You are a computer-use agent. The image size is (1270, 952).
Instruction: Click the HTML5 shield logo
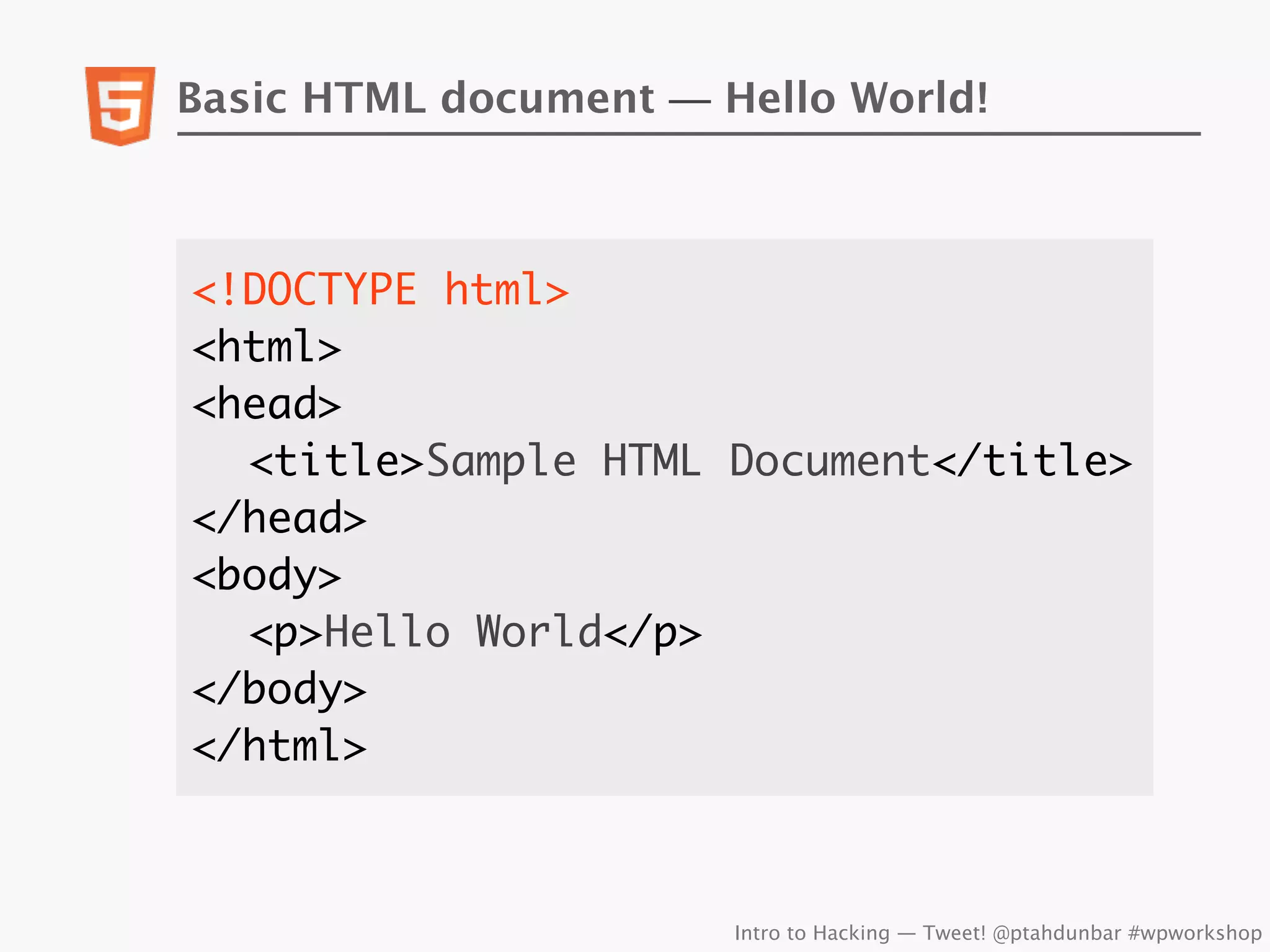coord(120,106)
